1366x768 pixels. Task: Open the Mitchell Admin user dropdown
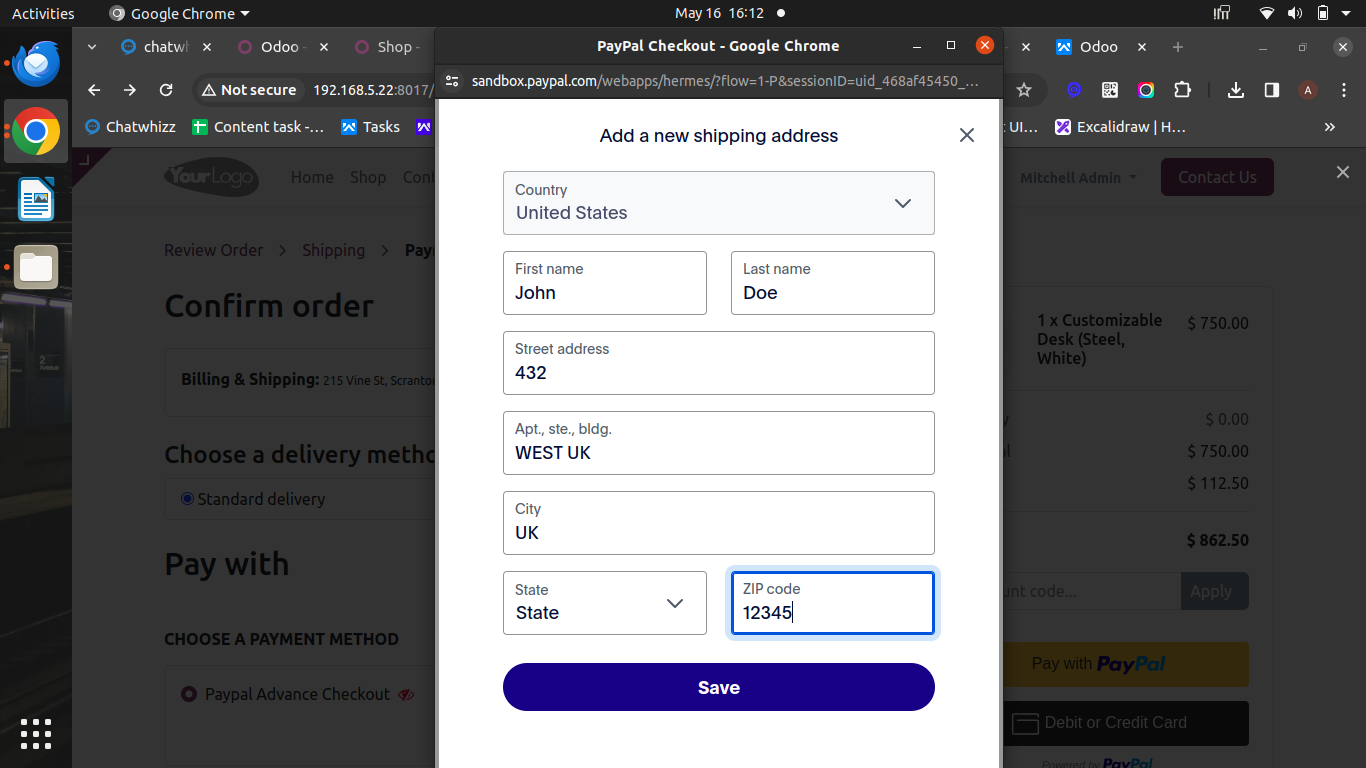click(x=1078, y=177)
